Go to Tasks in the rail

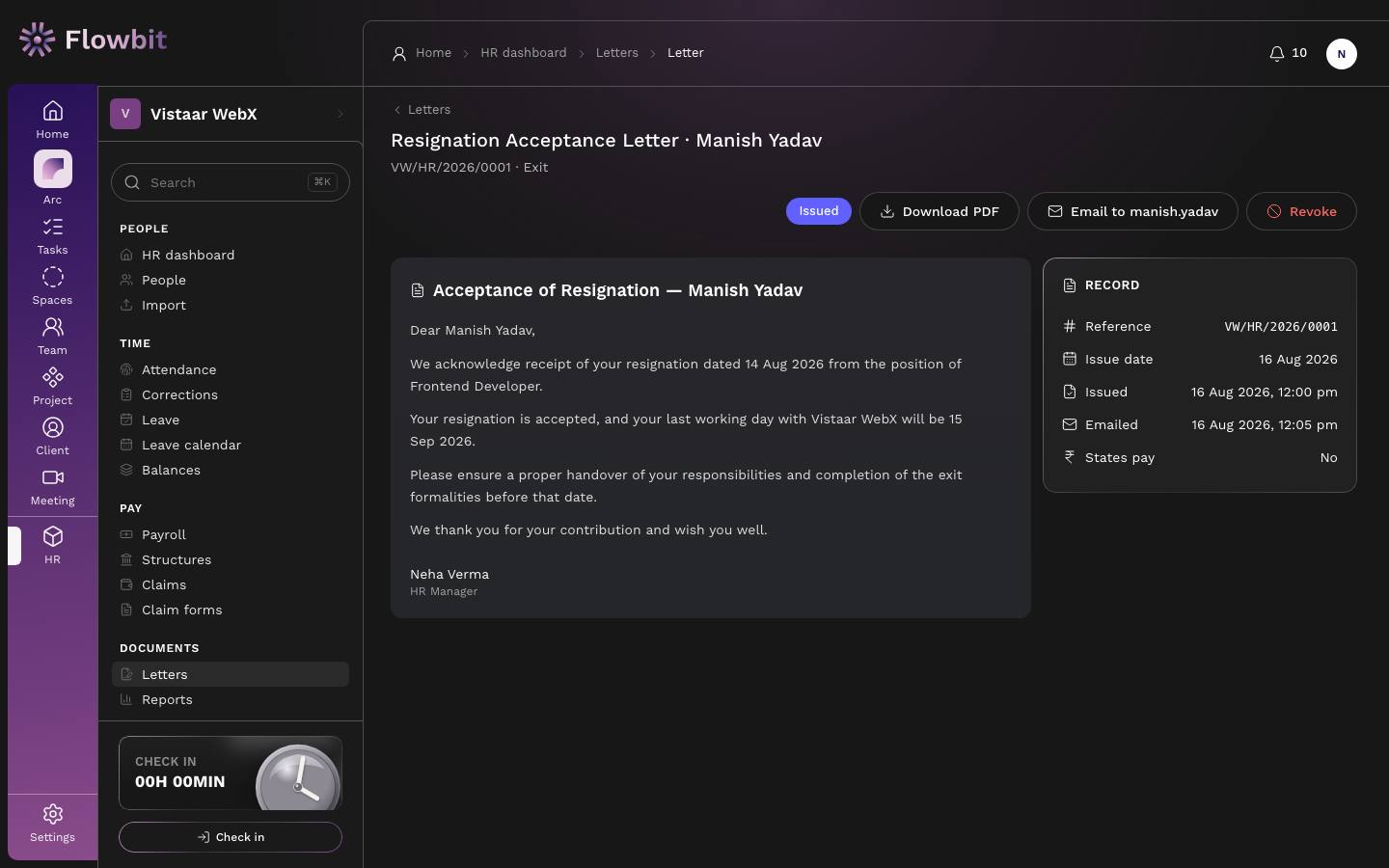click(52, 236)
